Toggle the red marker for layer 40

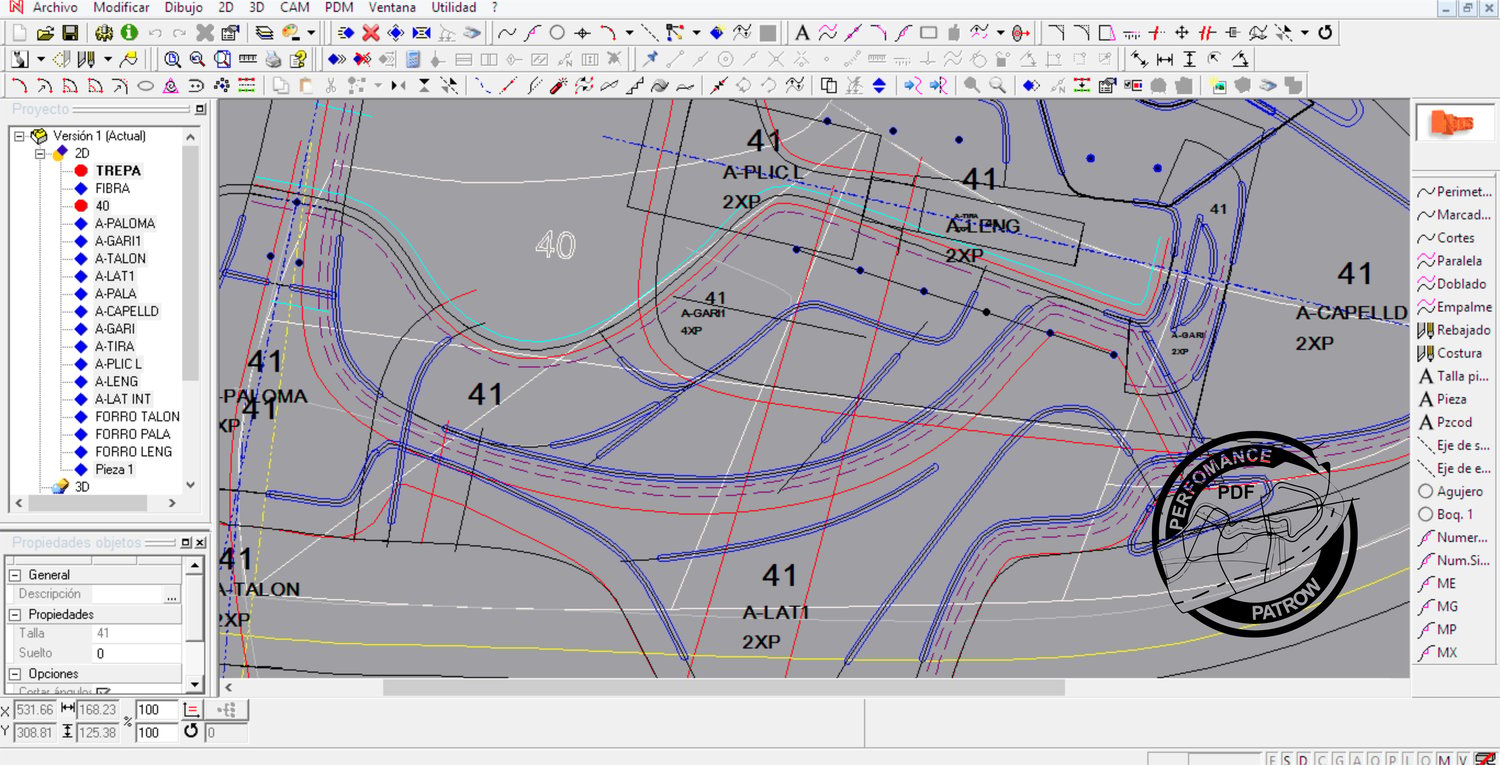[81, 206]
